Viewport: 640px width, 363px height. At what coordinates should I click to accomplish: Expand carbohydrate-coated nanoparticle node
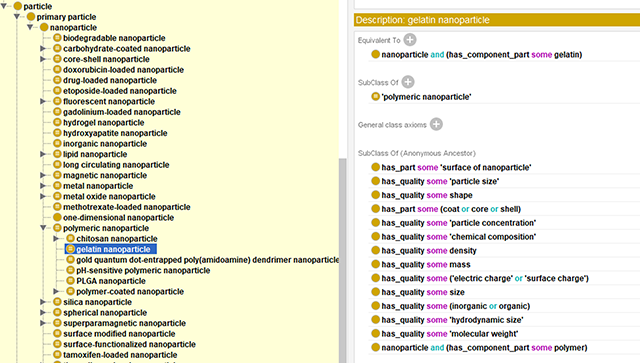pos(43,49)
